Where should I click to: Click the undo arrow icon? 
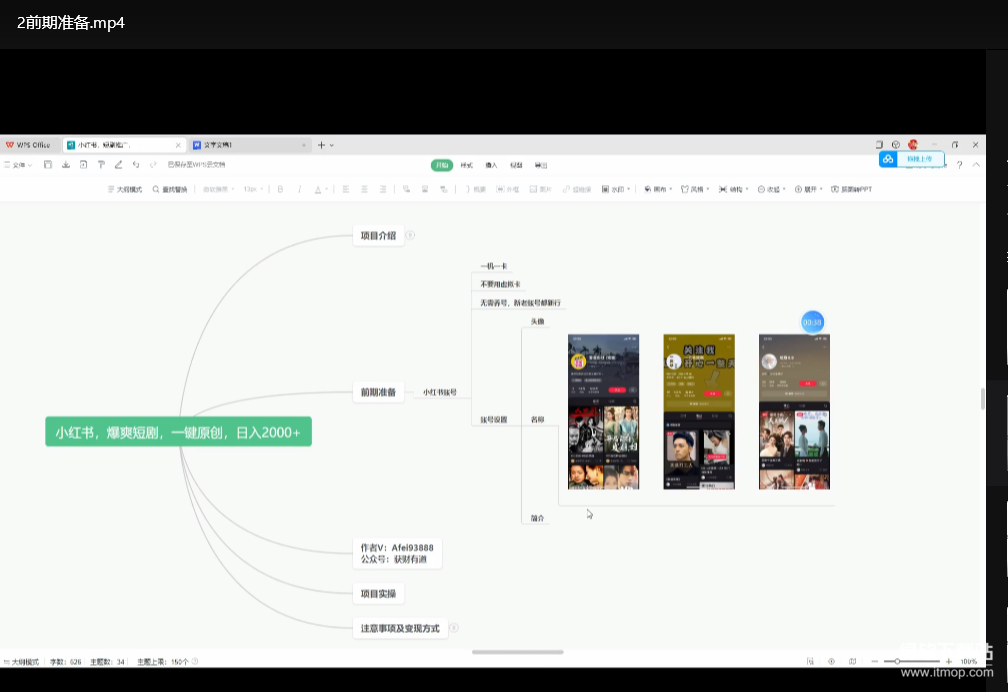click(136, 165)
